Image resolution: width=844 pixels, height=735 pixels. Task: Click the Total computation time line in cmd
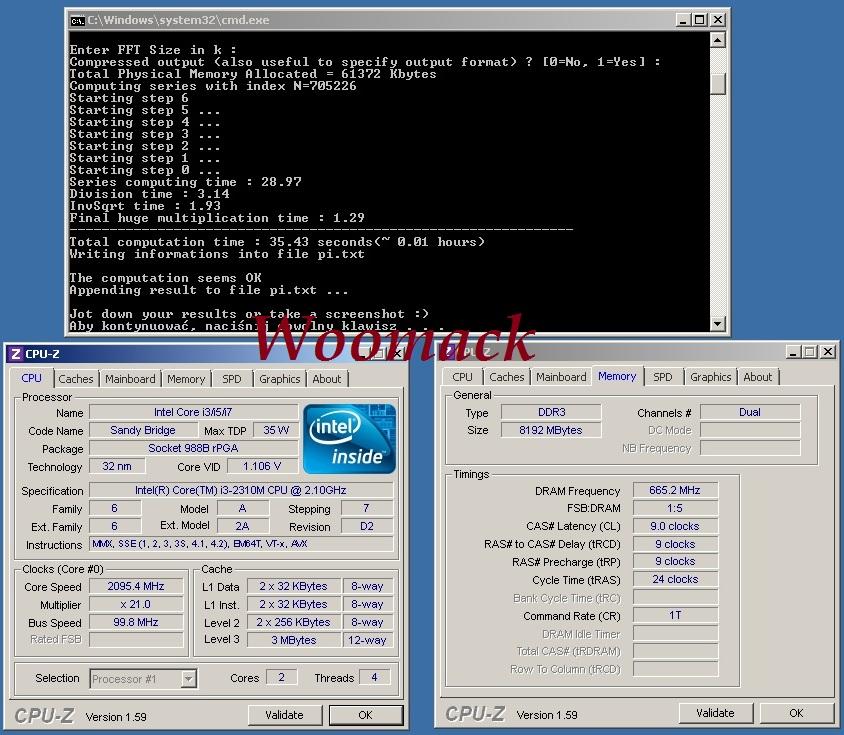click(x=277, y=242)
